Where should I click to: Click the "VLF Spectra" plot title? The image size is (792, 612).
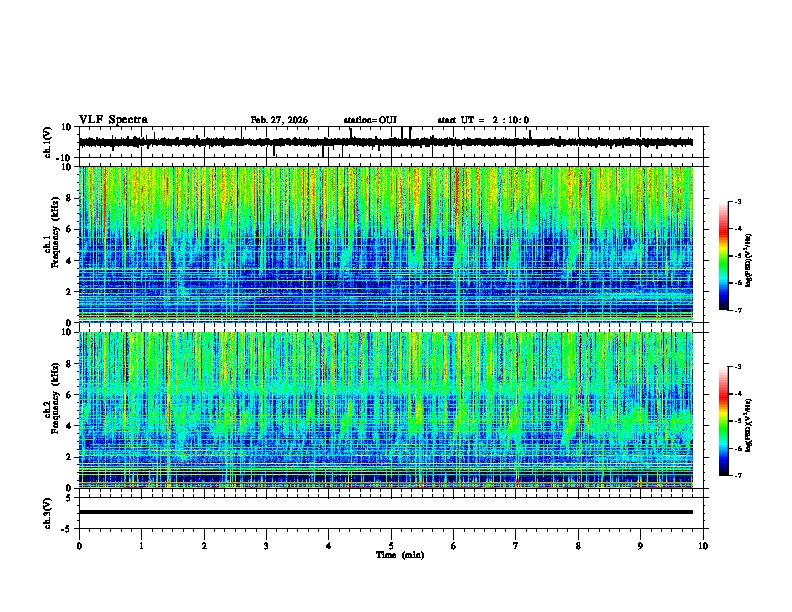click(113, 120)
